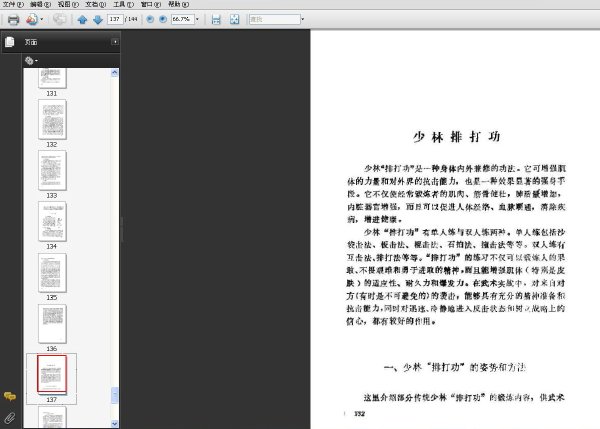600x429 pixels.
Task: Open the 编辑 (Edit) menu
Action: click(x=41, y=5)
